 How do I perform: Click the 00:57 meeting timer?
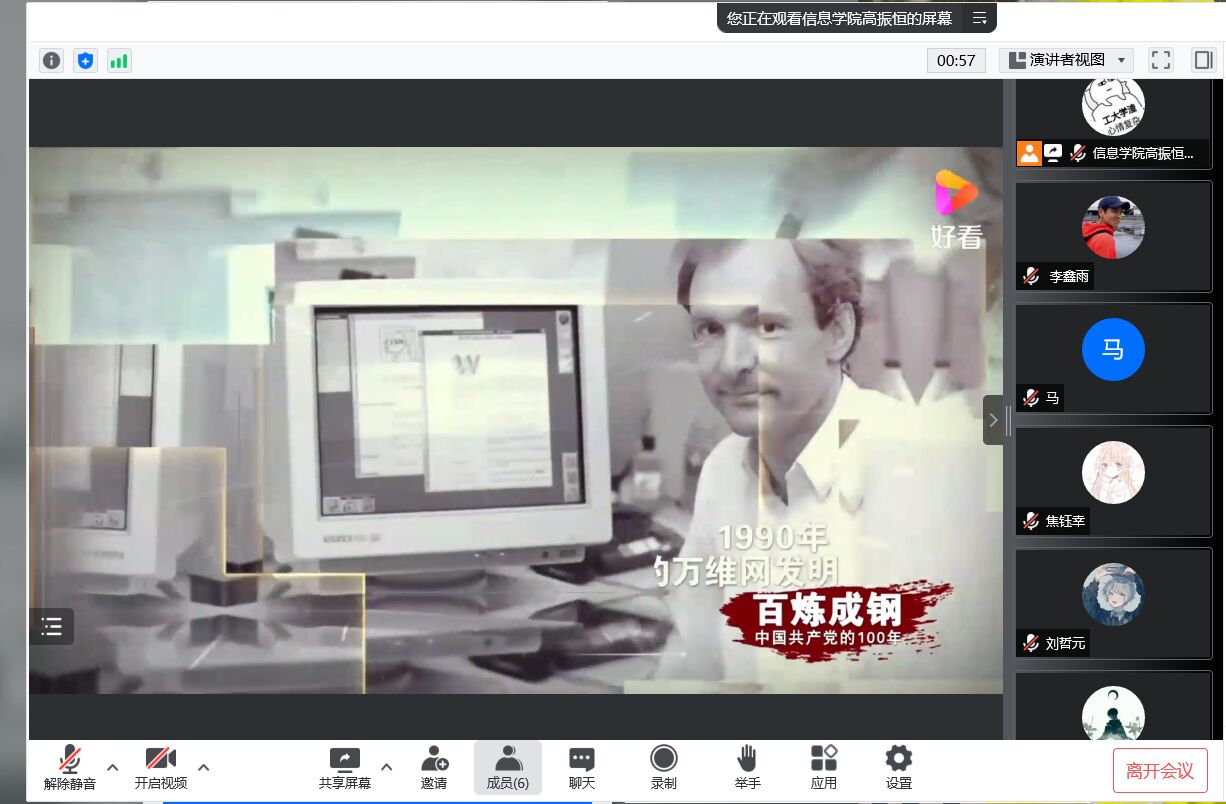coord(956,60)
